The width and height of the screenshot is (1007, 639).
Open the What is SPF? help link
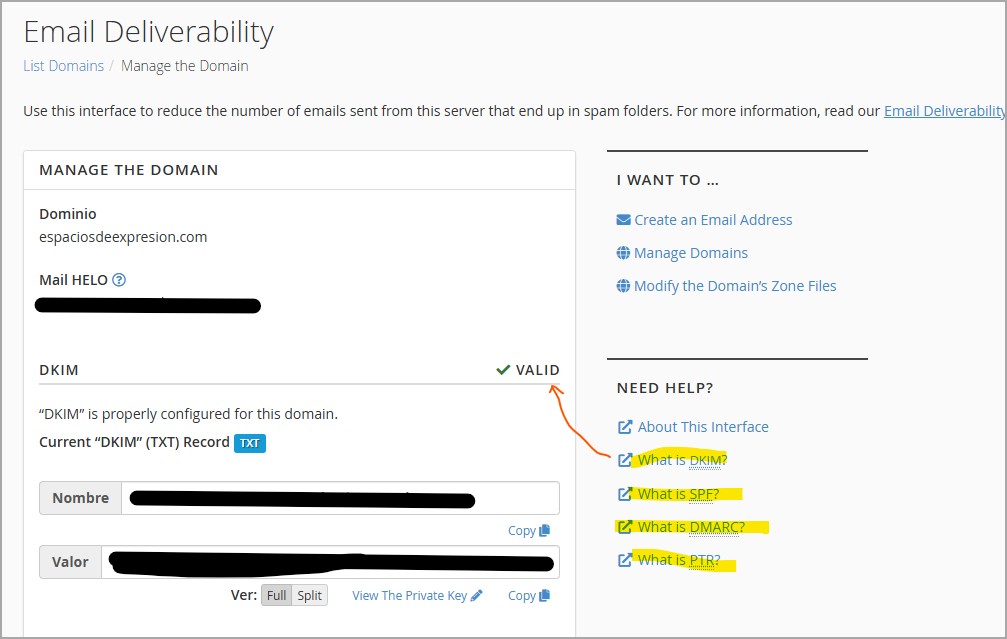[x=677, y=494]
